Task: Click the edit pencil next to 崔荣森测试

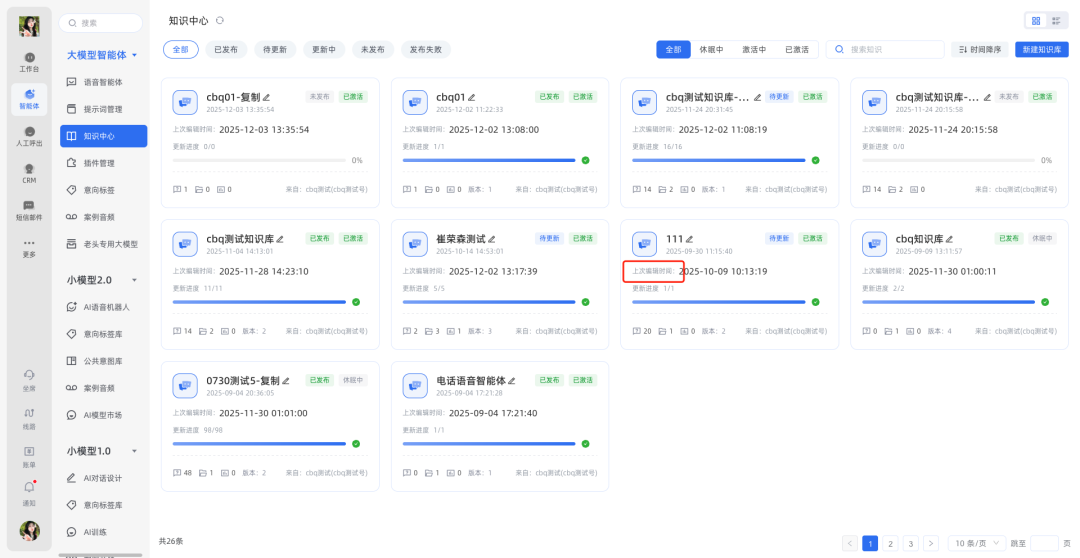Action: point(492,239)
